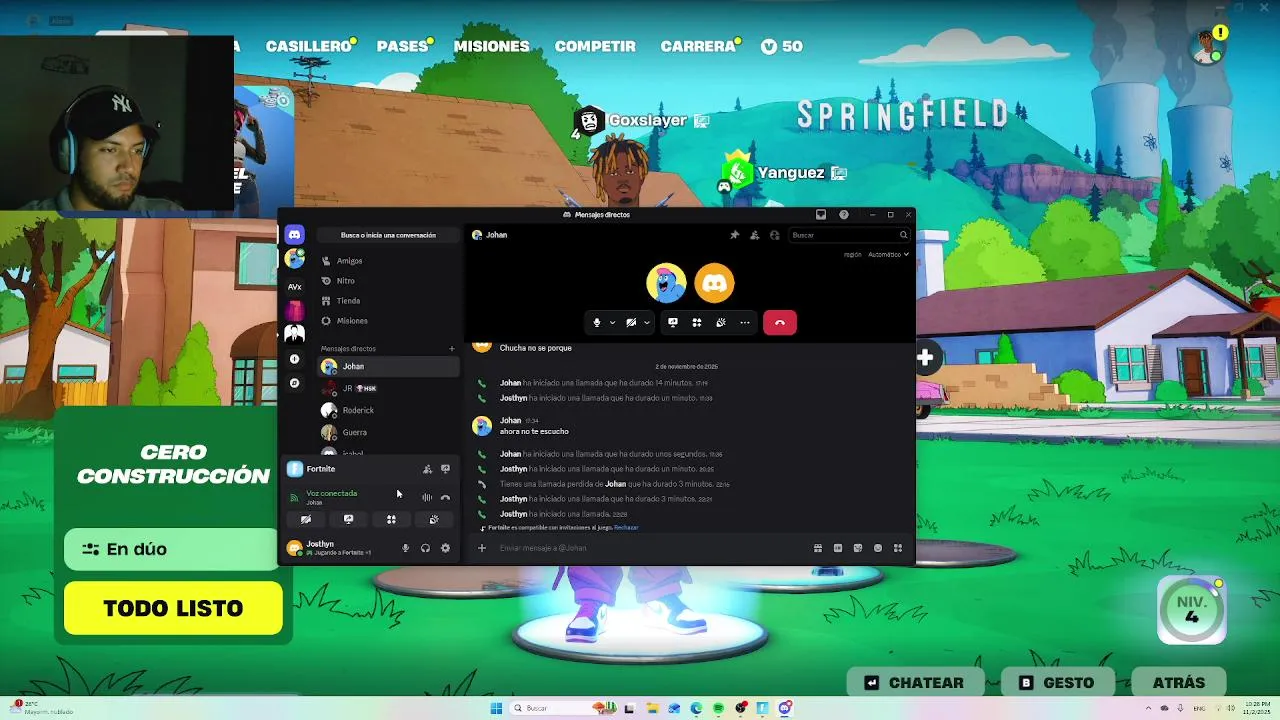Click the Busca o inicia una conversación field

pos(388,235)
